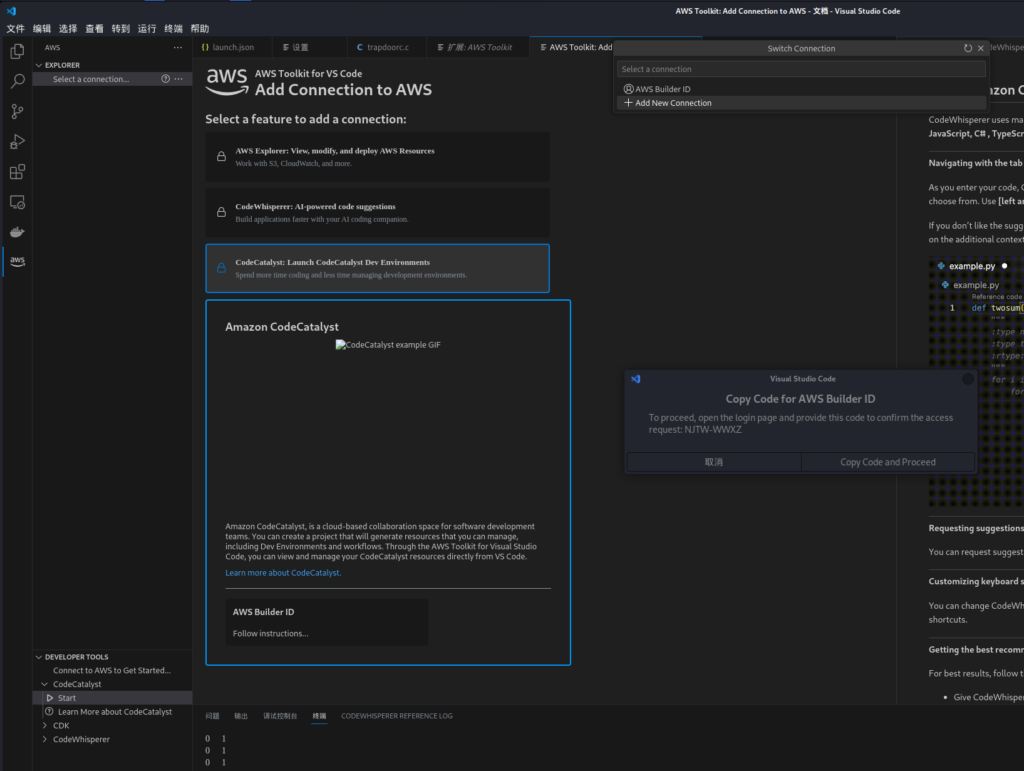Open the 选择 (Selection) menu
The image size is (1024, 771).
68,29
